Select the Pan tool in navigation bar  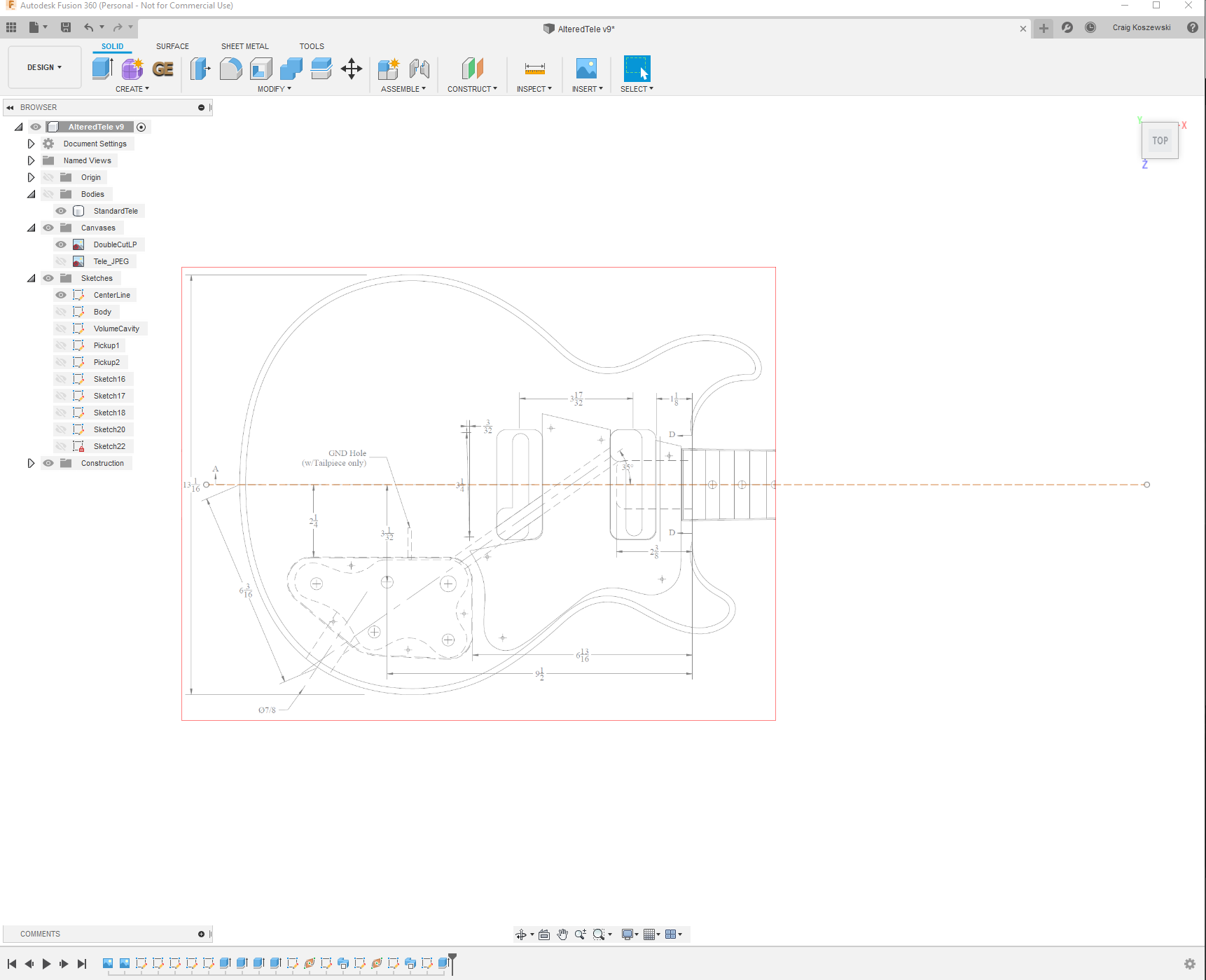click(562, 934)
